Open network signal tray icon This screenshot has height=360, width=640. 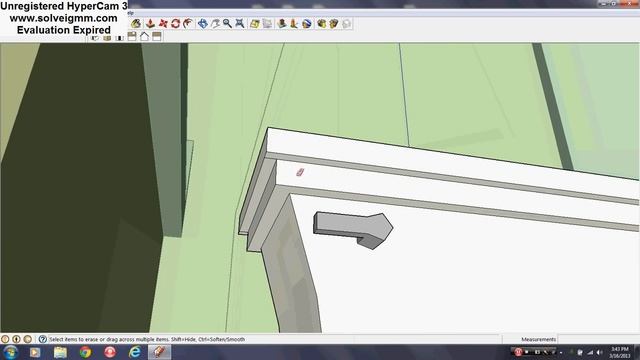click(590, 352)
